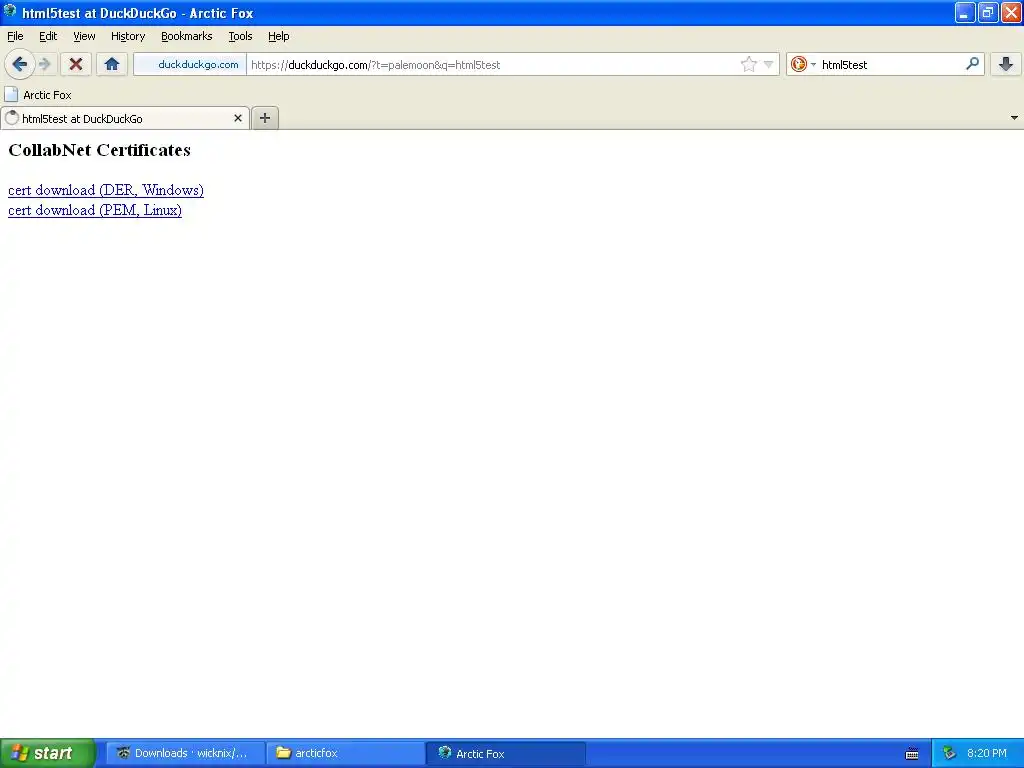Open the Edit menu

click(x=48, y=36)
